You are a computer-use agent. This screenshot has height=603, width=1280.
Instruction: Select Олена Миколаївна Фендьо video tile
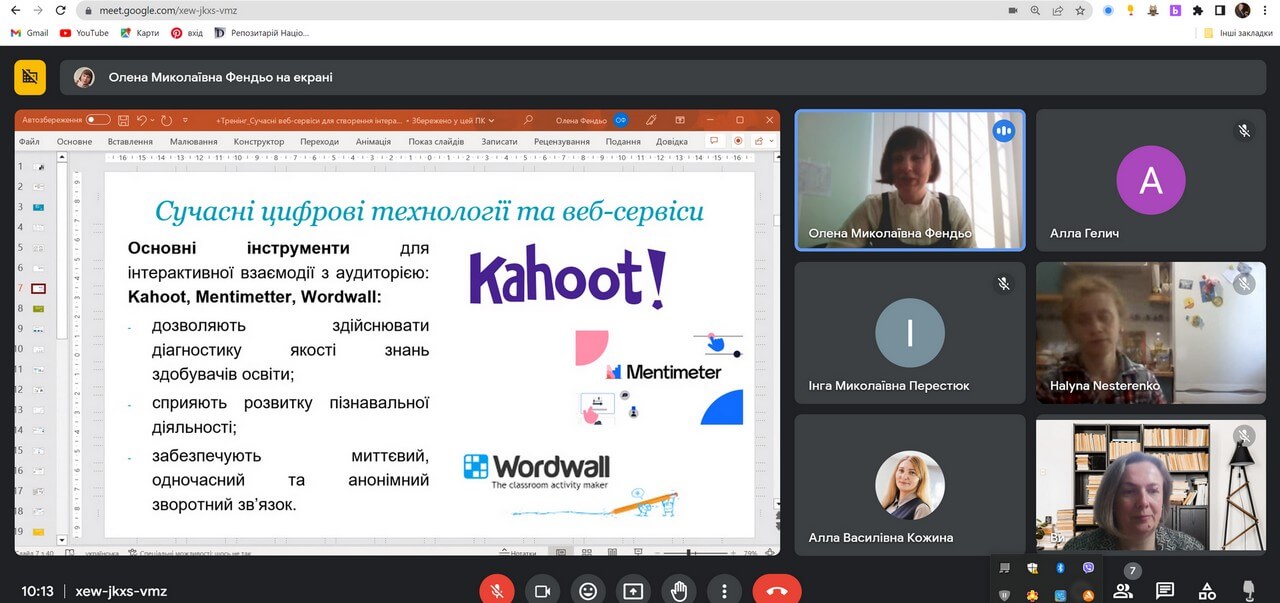[x=910, y=179]
